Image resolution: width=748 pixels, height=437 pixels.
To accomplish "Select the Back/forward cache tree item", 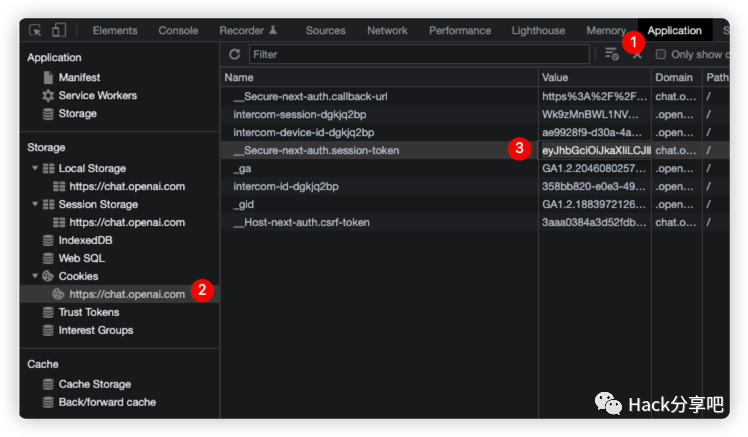I will [x=107, y=402].
